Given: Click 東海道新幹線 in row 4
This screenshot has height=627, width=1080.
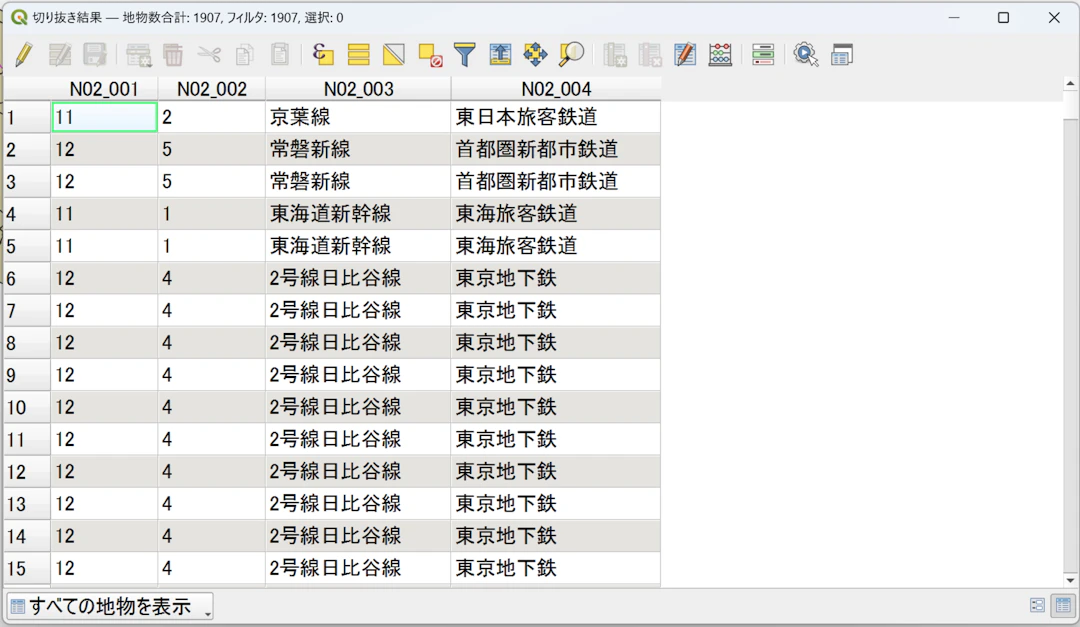Looking at the screenshot, I should (x=358, y=214).
